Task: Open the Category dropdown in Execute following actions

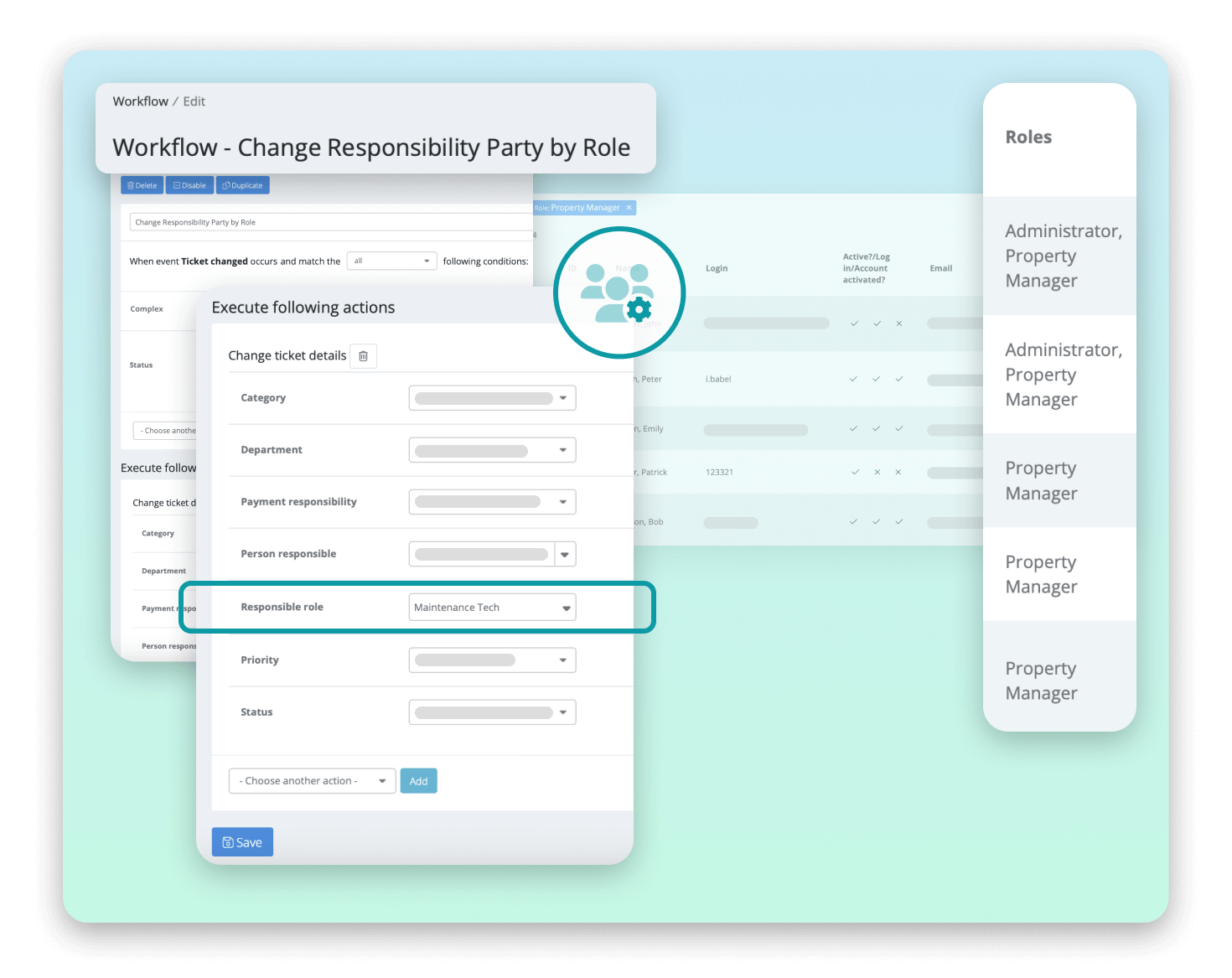Action: pos(492,398)
